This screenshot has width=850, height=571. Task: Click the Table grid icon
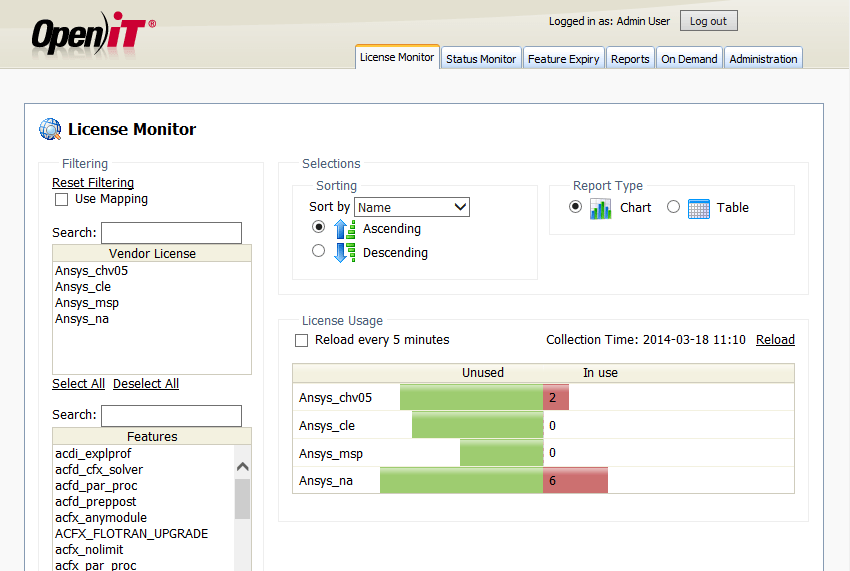(699, 208)
